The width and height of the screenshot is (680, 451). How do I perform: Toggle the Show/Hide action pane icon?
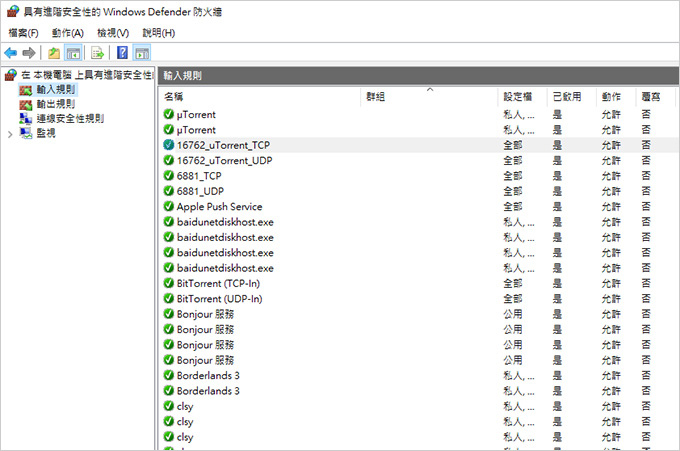click(142, 53)
